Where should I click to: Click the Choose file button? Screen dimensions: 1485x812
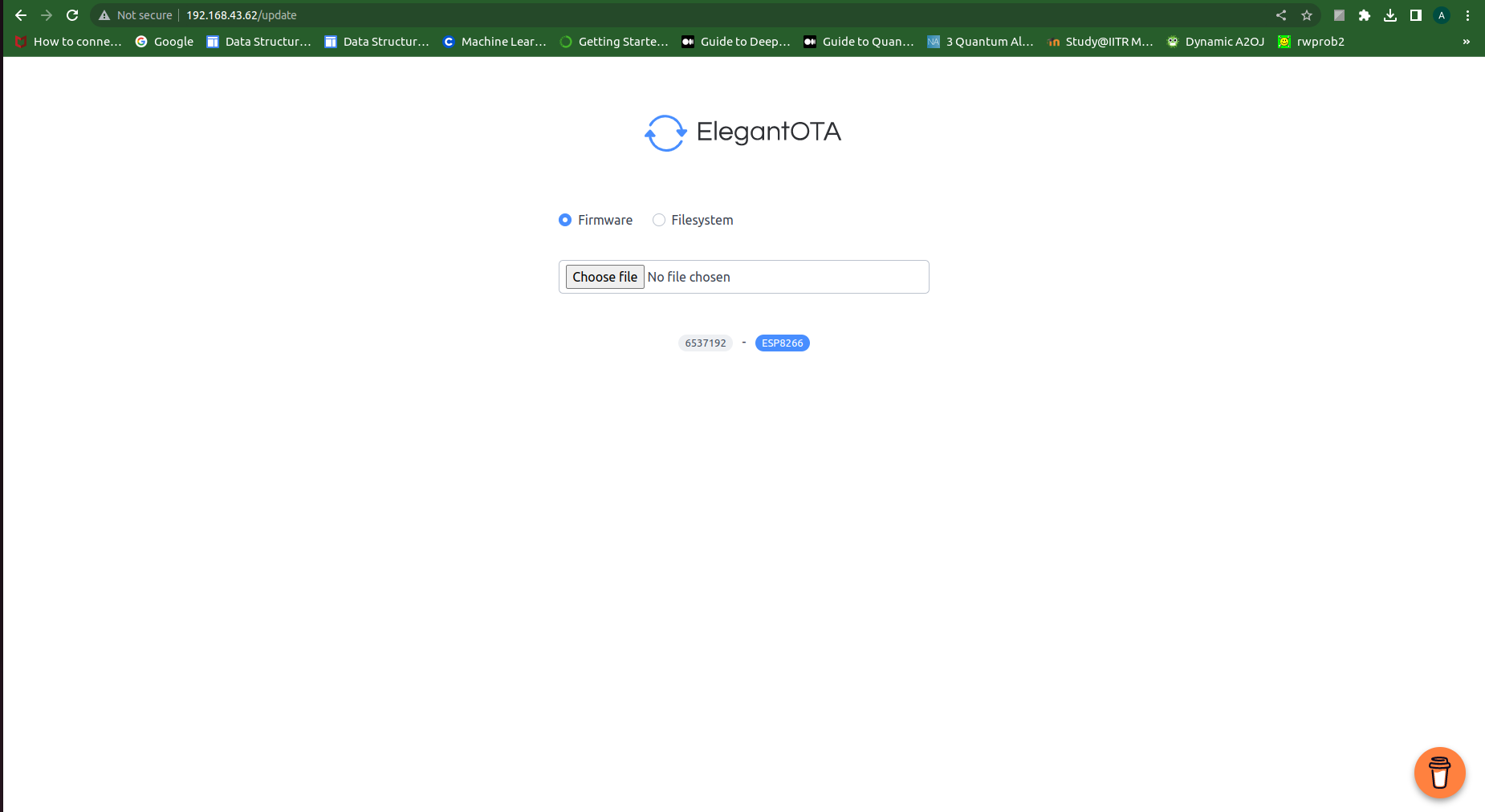tap(604, 277)
